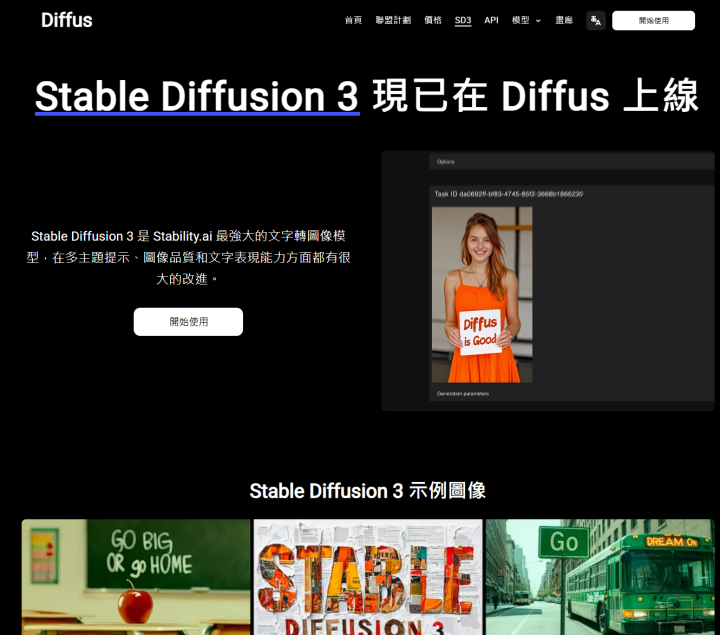
Task: Click the Diffus logo in the header
Action: pos(67,20)
